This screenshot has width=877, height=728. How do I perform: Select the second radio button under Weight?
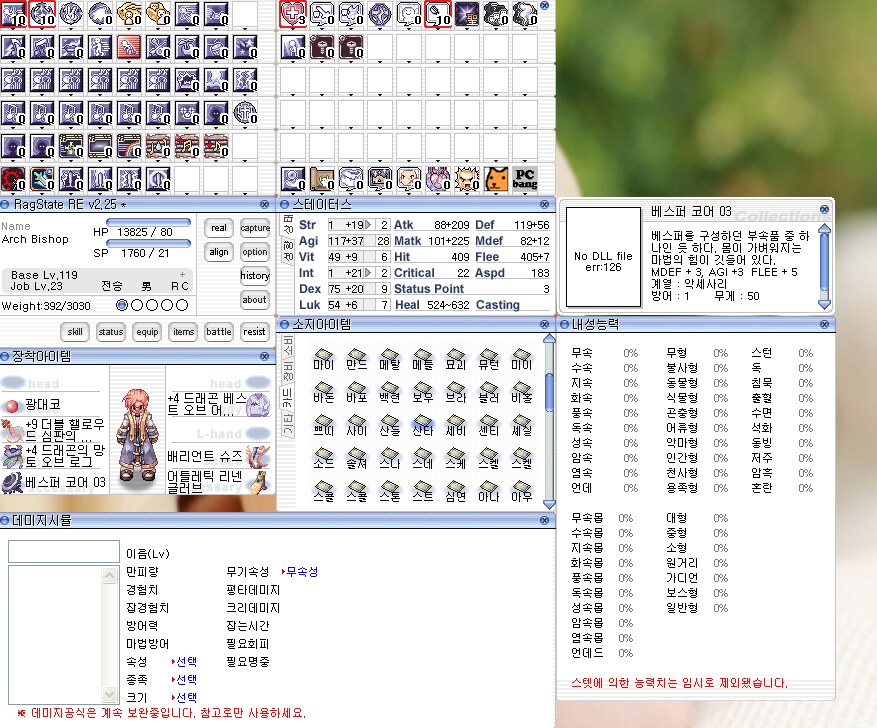pyautogui.click(x=137, y=305)
